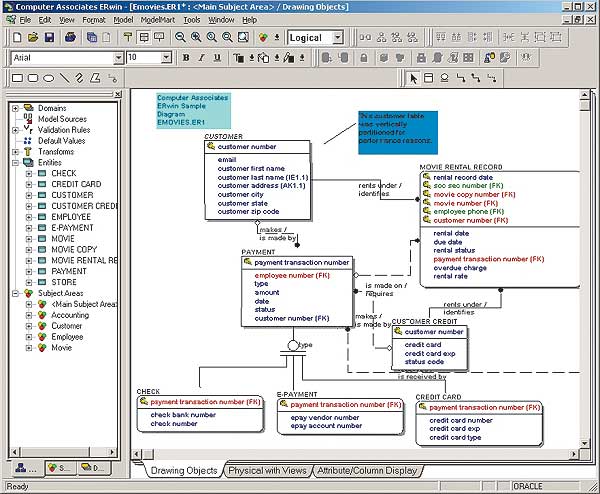
Task: Click diagram horizontal scrollbar left arrow
Action: click(x=137, y=454)
